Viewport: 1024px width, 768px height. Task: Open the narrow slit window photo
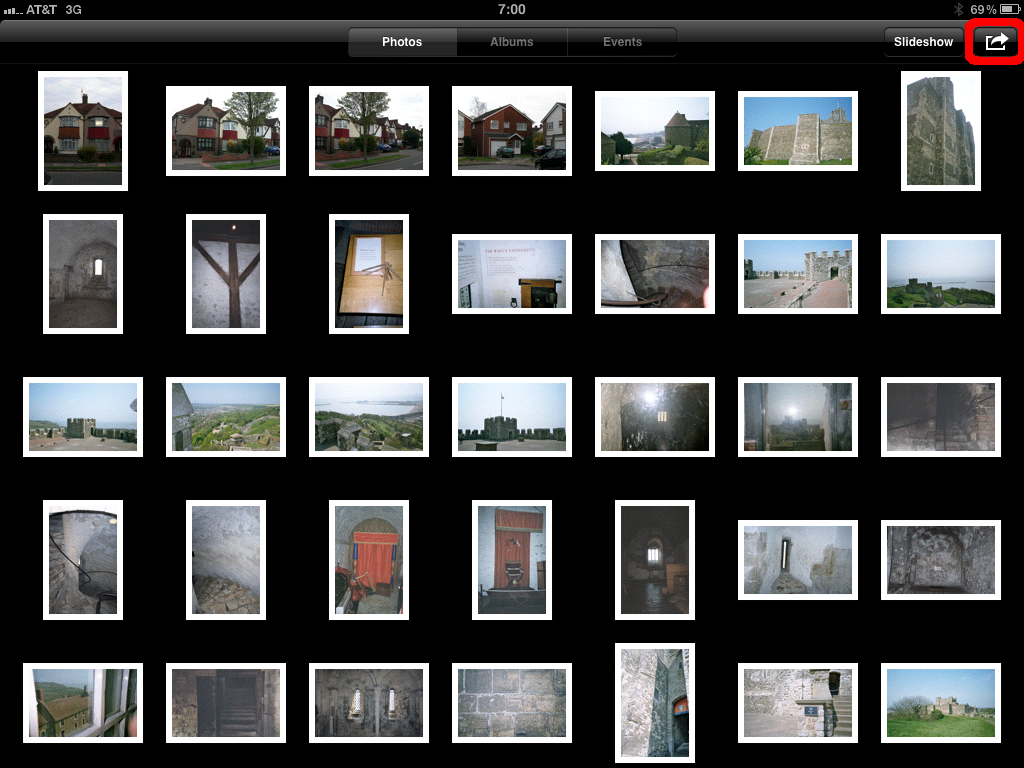point(797,560)
